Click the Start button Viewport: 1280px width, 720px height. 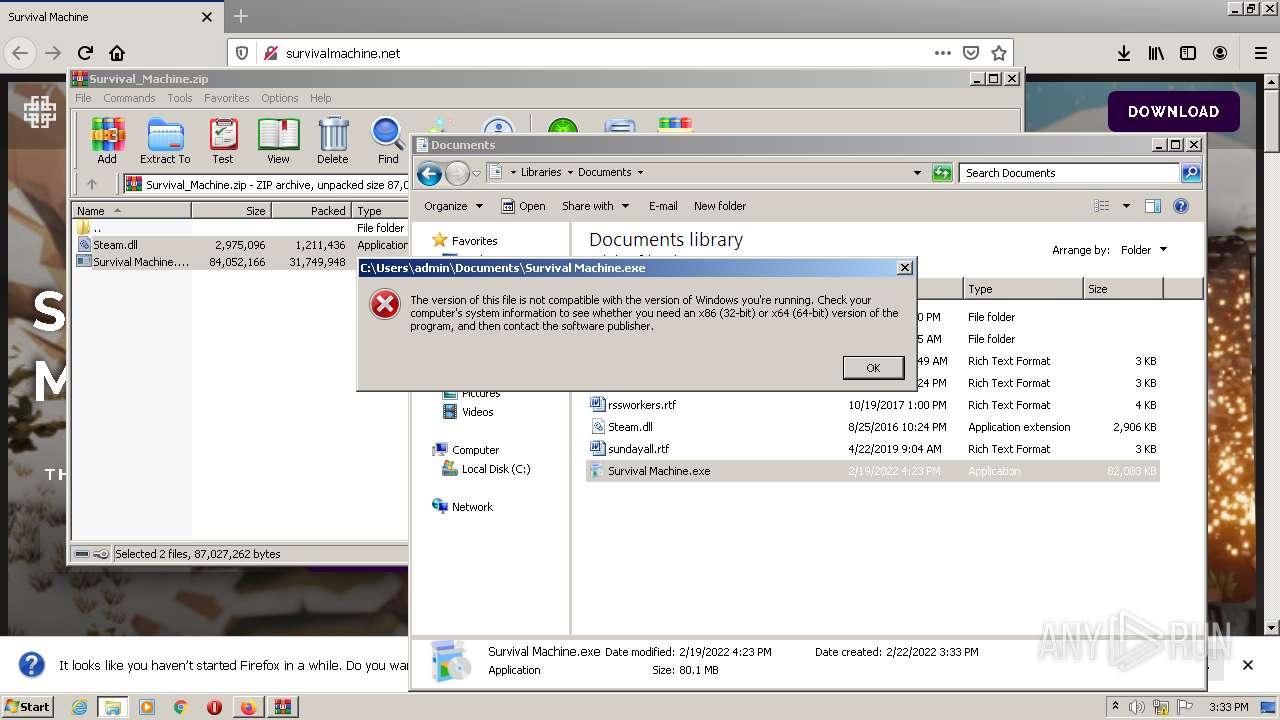tap(28, 707)
